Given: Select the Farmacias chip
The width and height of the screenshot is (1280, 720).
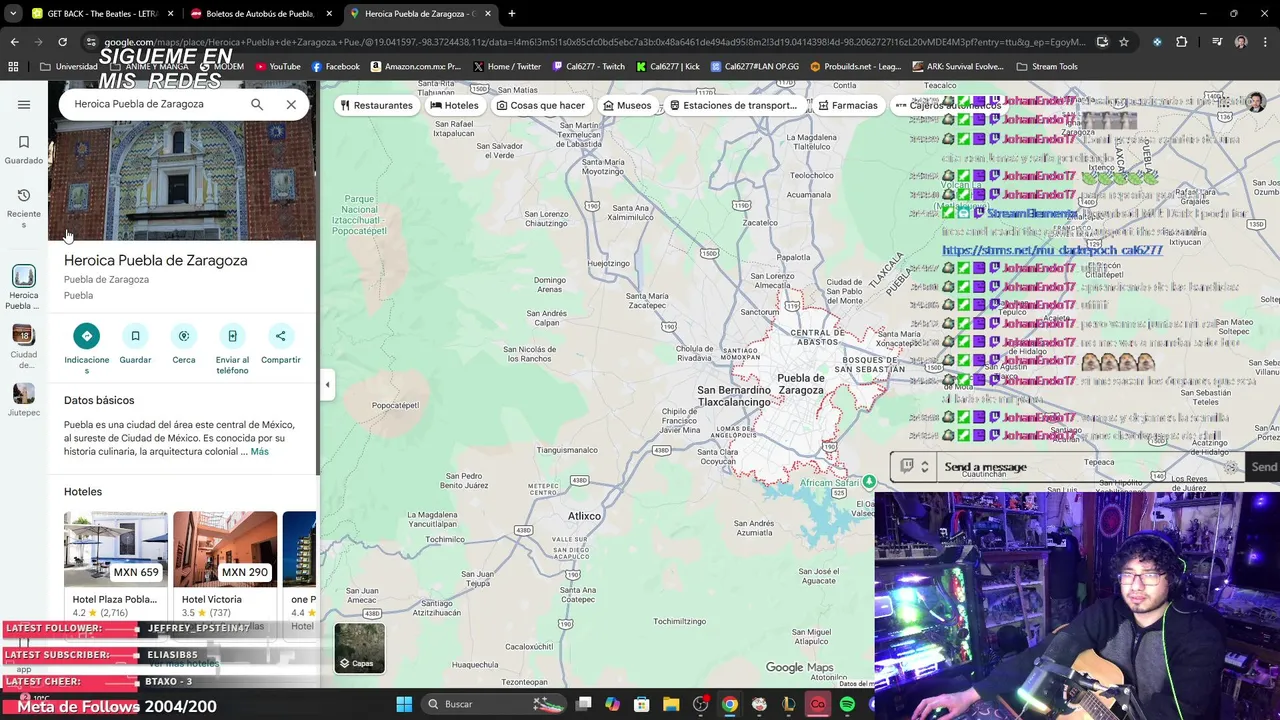Looking at the screenshot, I should tap(848, 105).
